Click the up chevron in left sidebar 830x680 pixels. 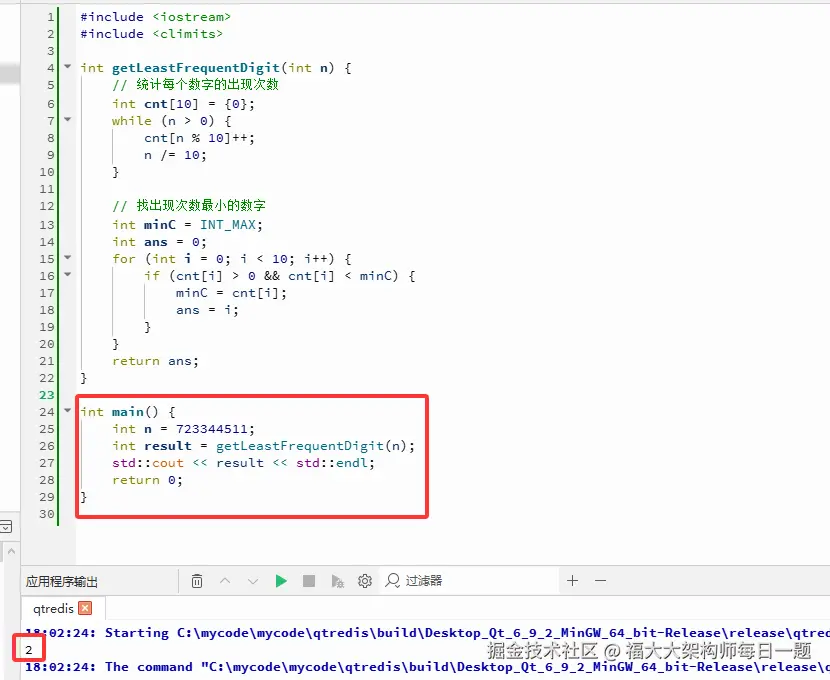(x=11, y=551)
